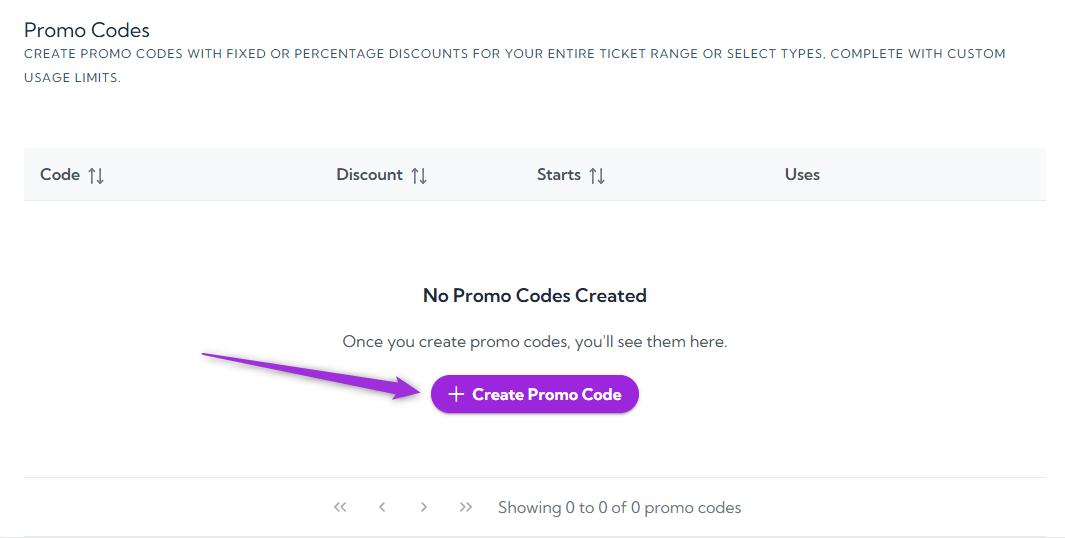Click the Promo Codes page title
Image resolution: width=1065 pixels, height=538 pixels.
(87, 30)
